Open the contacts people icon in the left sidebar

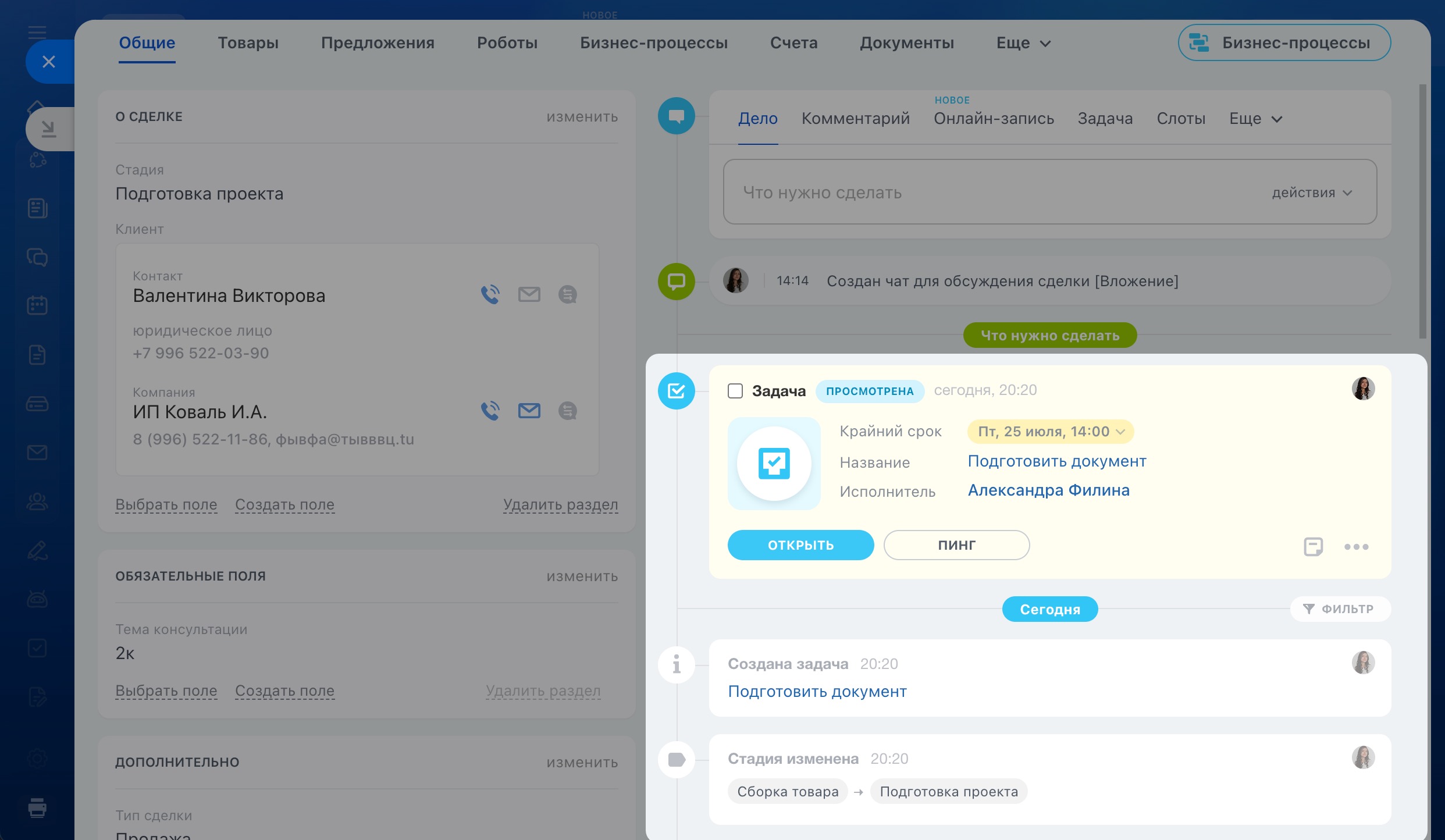[37, 501]
